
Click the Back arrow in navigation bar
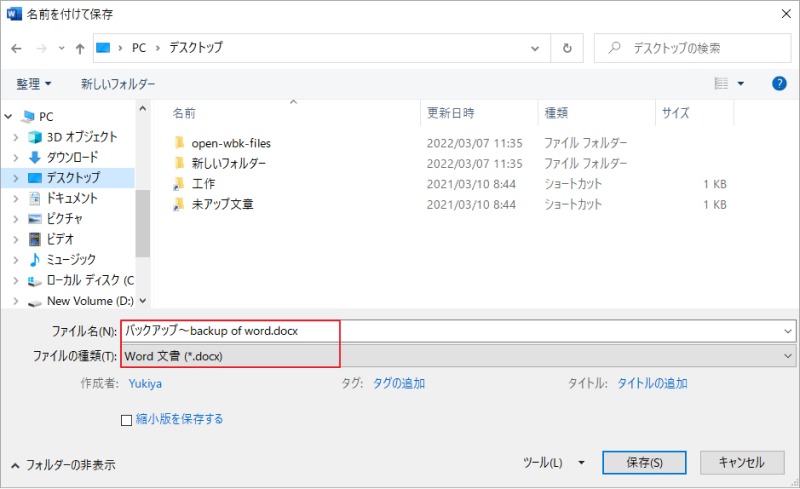tap(16, 48)
